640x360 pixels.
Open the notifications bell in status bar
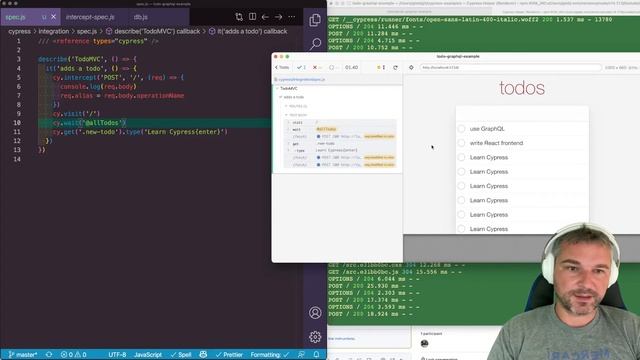pos(316,355)
